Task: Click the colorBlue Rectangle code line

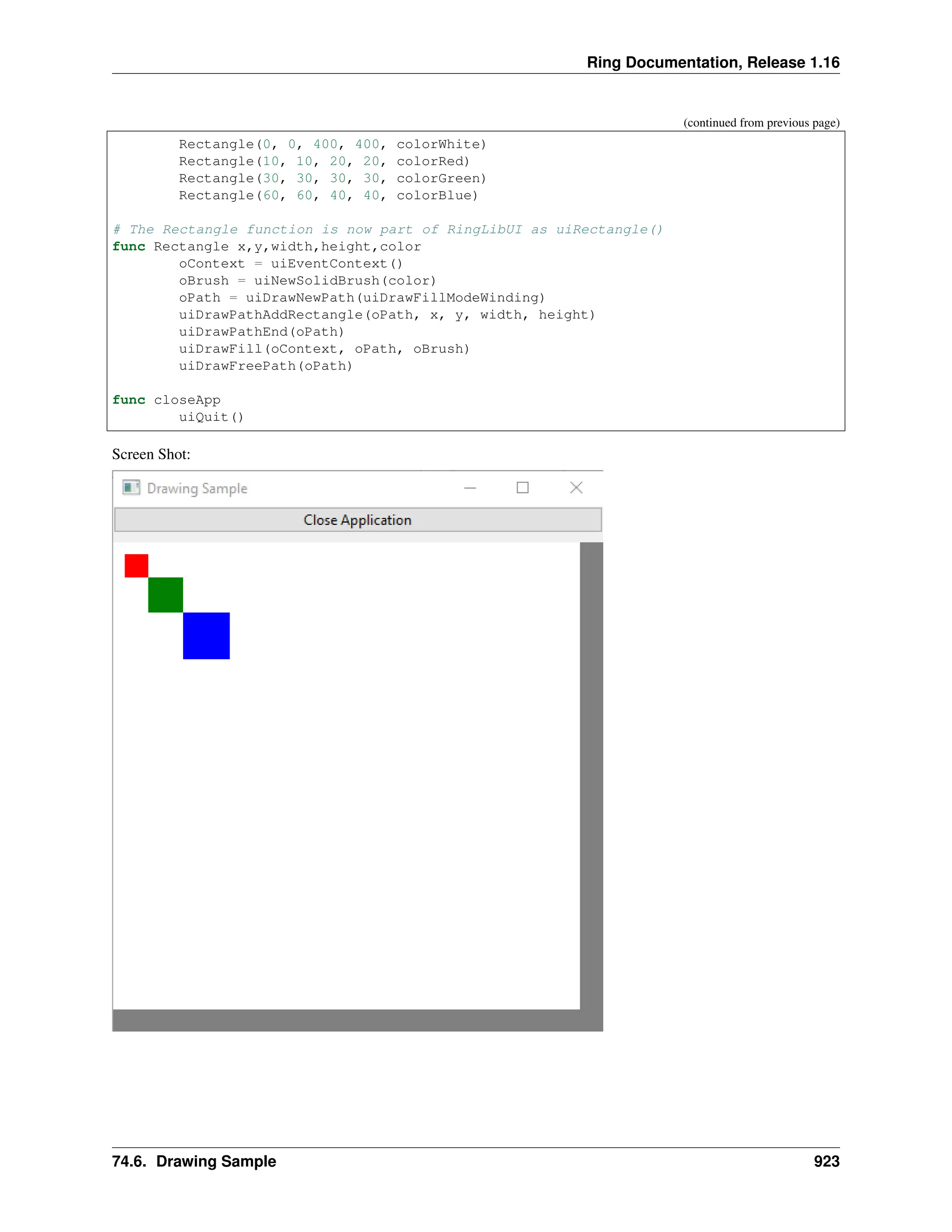Action: 328,196
